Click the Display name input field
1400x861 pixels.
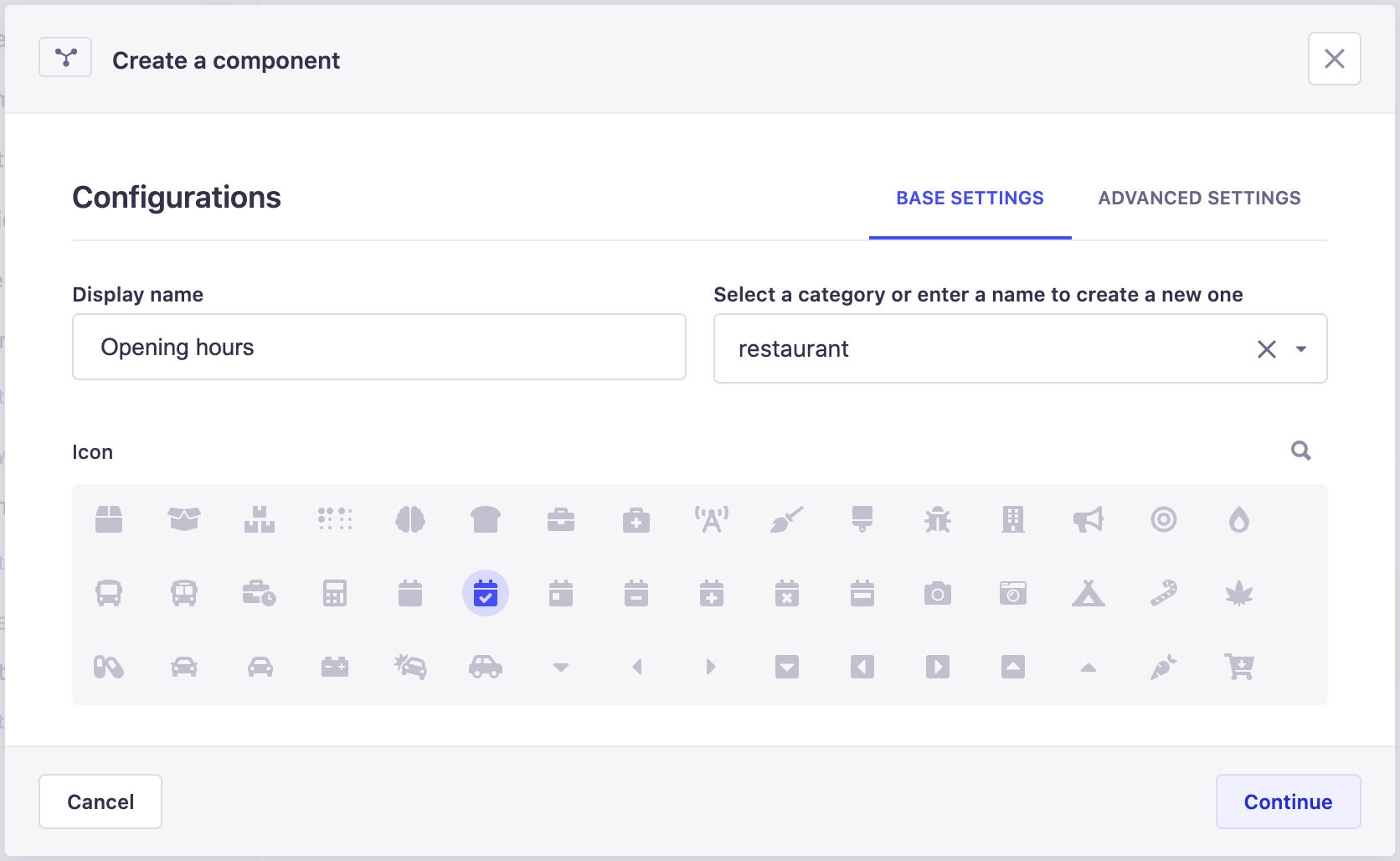click(x=378, y=347)
